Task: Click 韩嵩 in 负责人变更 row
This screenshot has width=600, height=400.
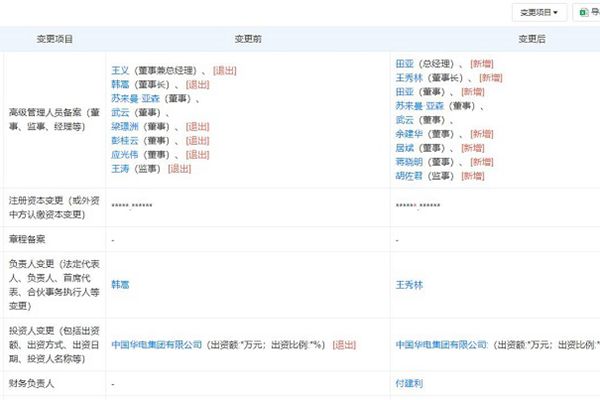Action: [121, 285]
